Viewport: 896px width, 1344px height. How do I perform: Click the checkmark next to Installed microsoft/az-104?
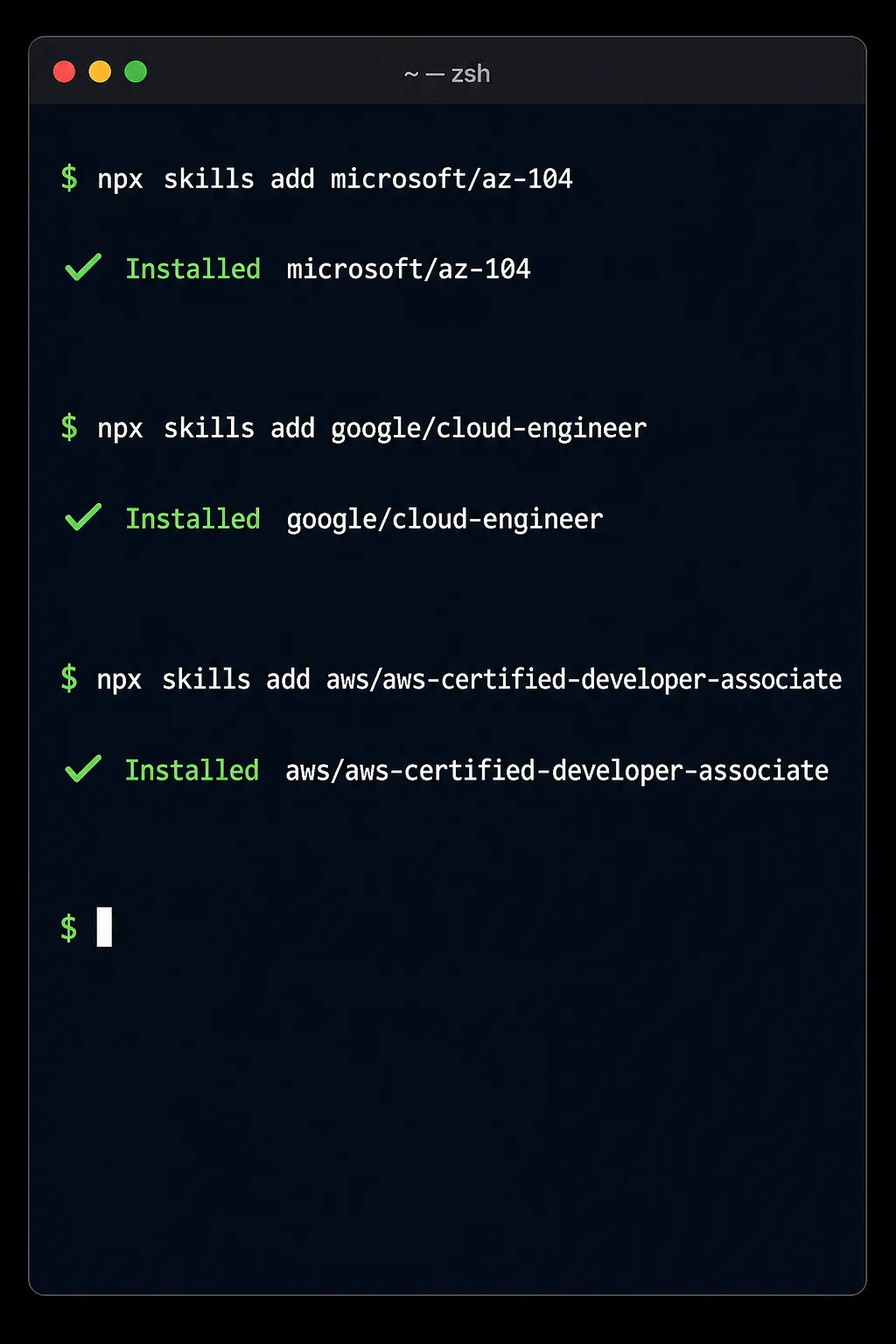(83, 267)
